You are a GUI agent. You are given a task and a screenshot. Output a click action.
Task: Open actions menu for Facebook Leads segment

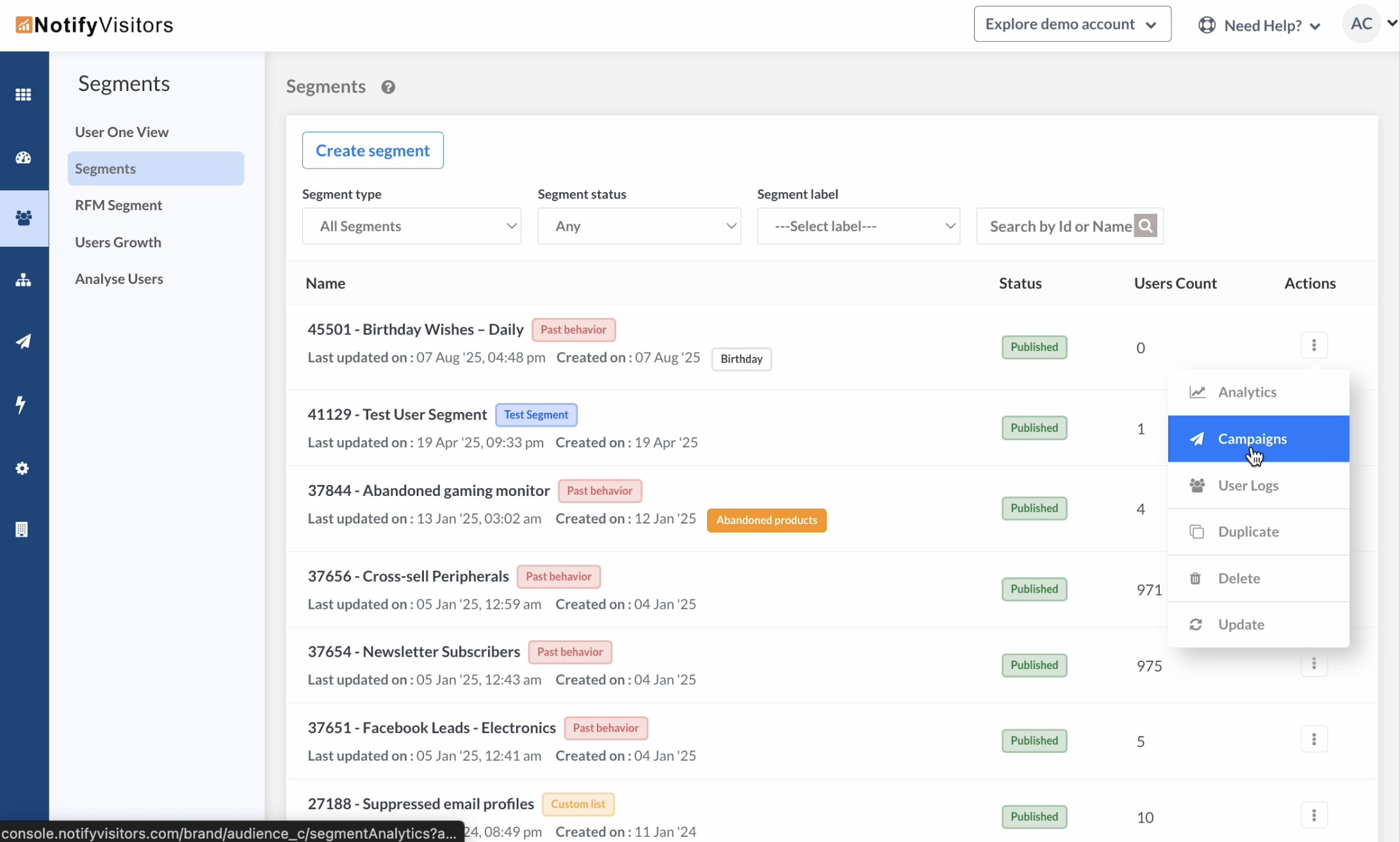(1314, 739)
